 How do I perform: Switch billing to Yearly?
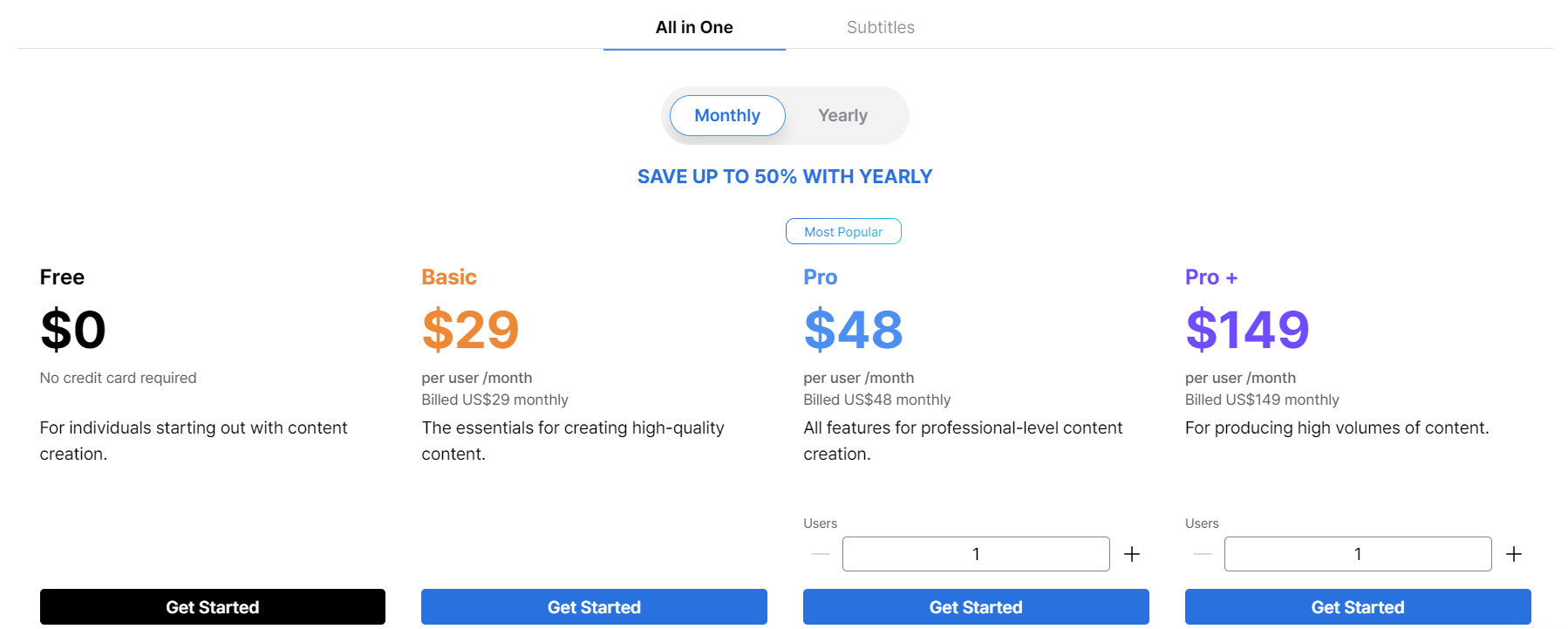(x=842, y=115)
